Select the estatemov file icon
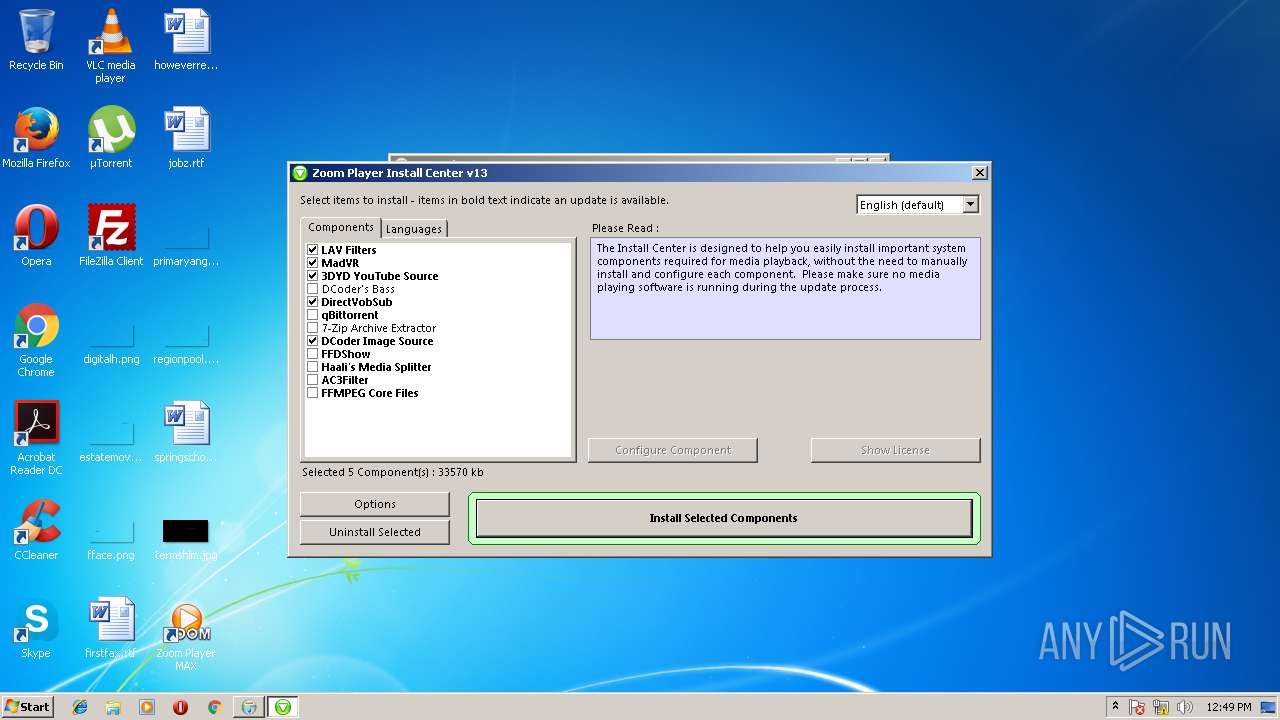 [111, 442]
